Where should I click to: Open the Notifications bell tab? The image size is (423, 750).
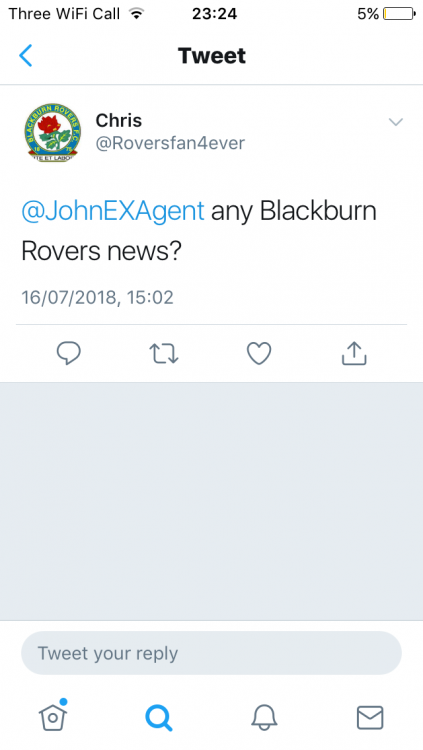pyautogui.click(x=264, y=717)
